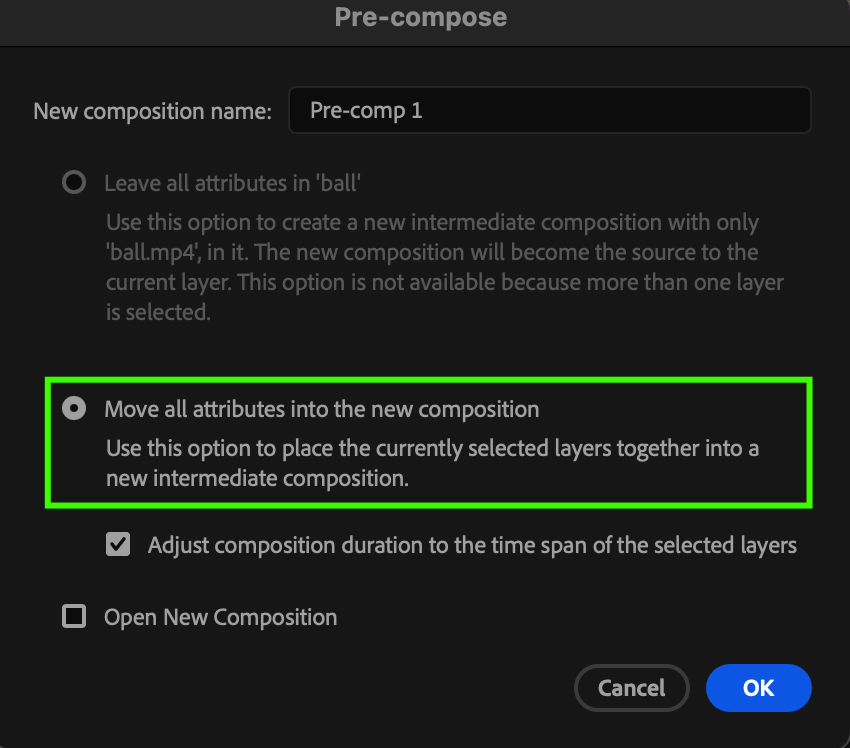Click the 'Move all attributes into the new composition' label
The height and width of the screenshot is (748, 850).
point(321,409)
